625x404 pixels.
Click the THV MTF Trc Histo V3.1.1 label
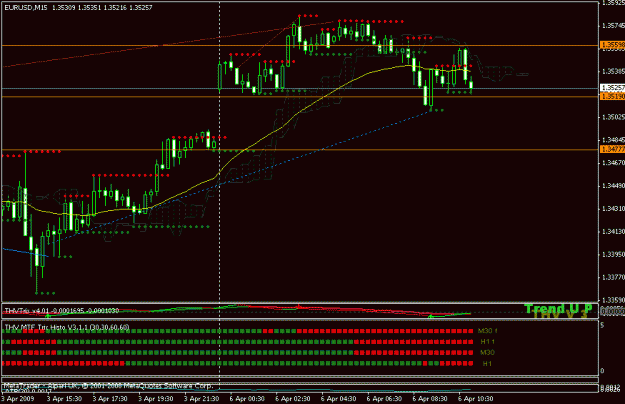coord(67,328)
